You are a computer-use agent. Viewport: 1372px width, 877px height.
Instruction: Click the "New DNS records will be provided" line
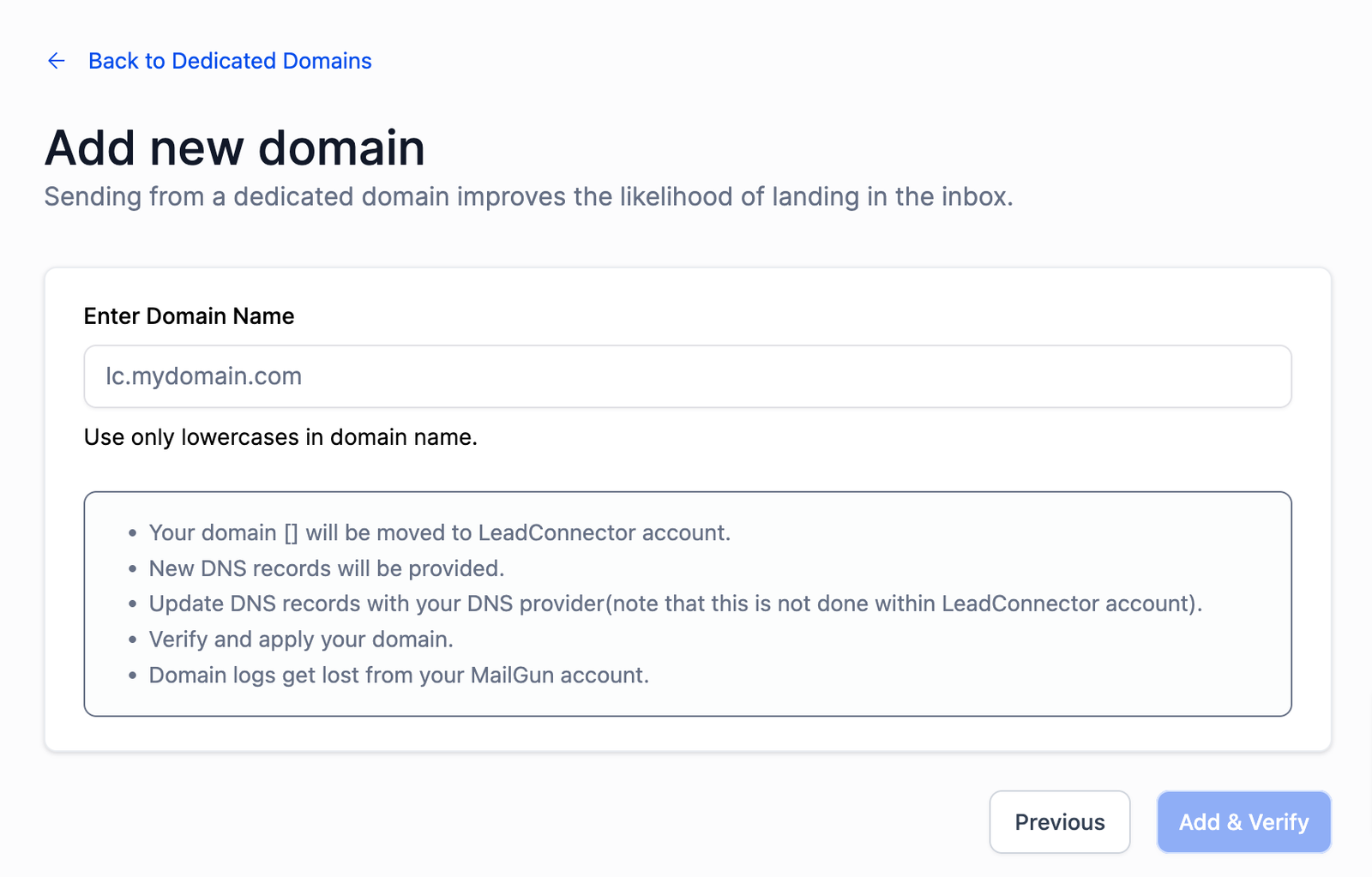327,568
